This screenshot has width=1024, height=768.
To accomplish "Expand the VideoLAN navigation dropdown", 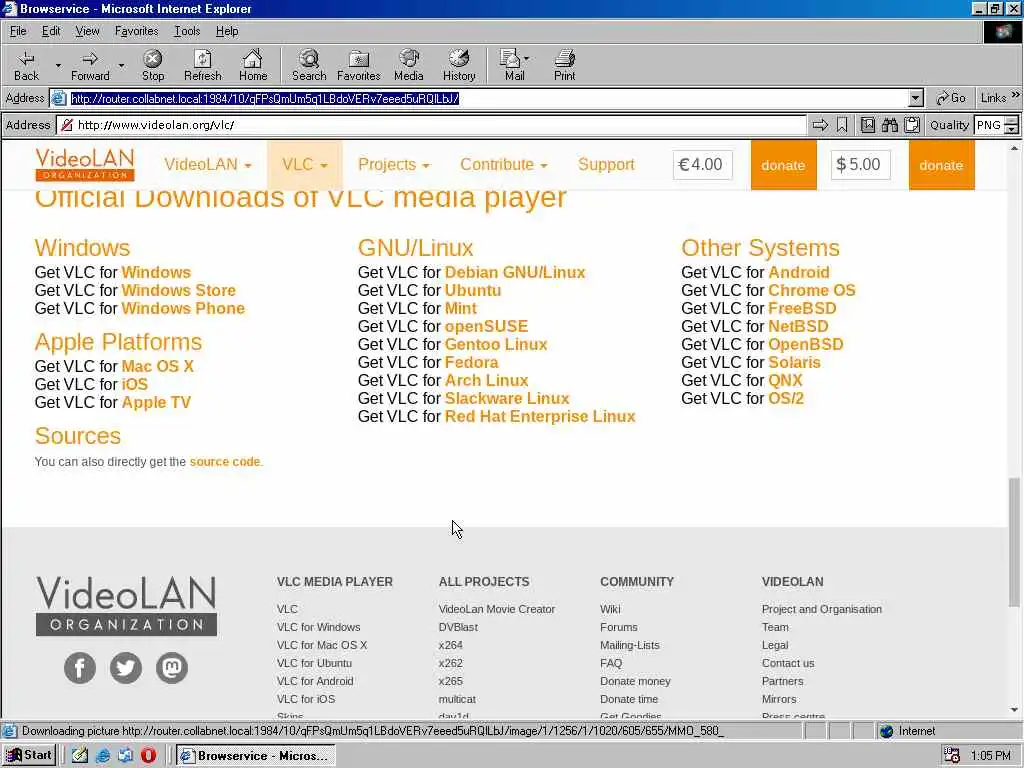I will pyautogui.click(x=208, y=165).
